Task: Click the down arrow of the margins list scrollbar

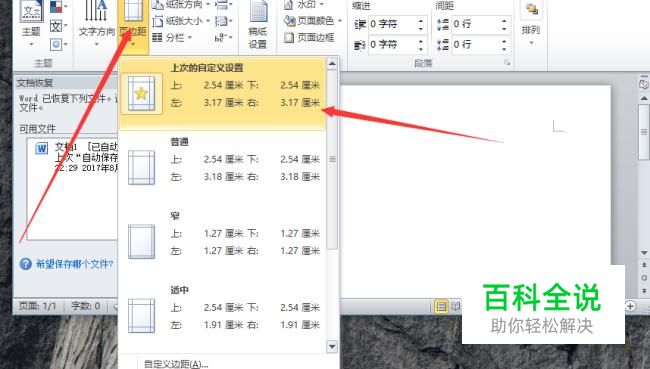Action: 332,346
